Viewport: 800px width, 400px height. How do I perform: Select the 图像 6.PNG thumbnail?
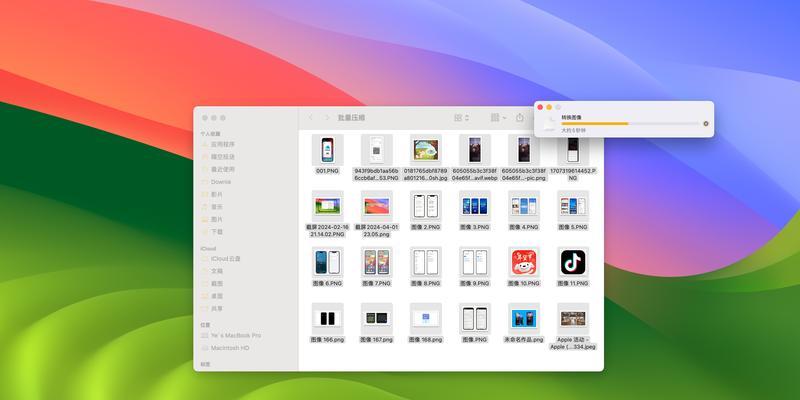pyautogui.click(x=328, y=262)
